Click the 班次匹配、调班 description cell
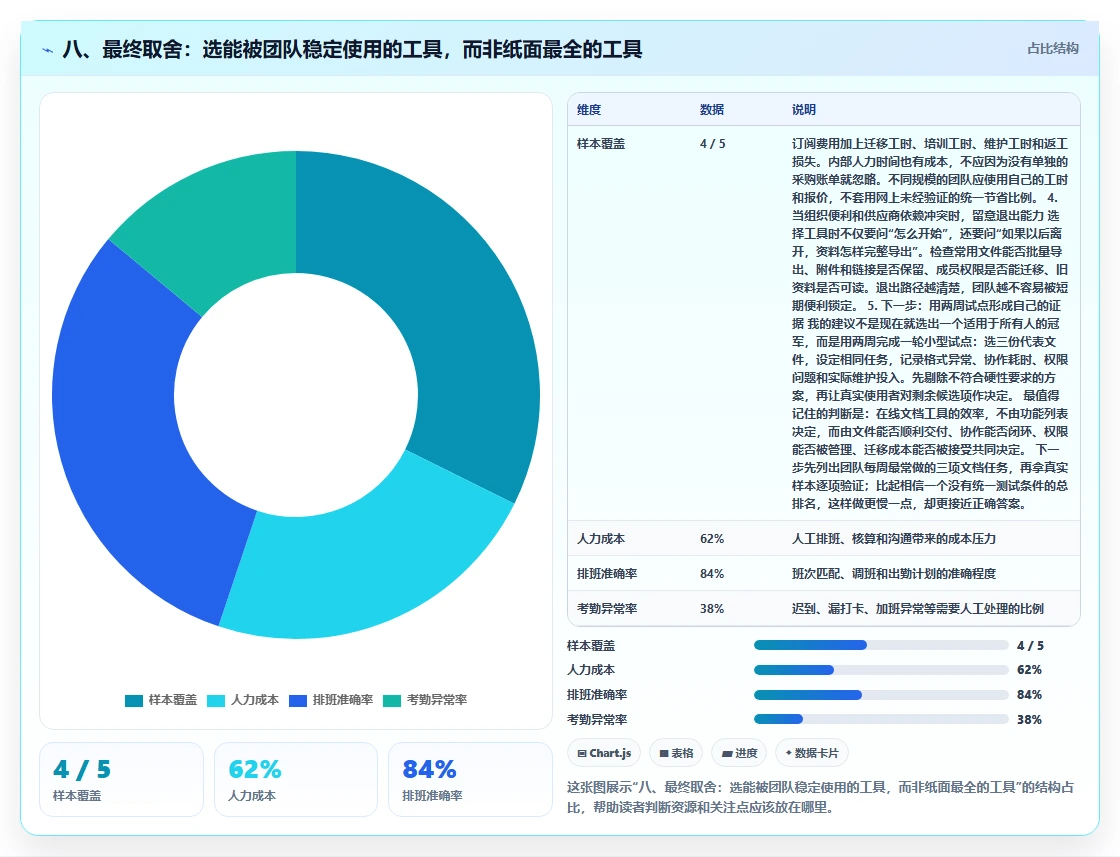This screenshot has height=857, width=1120. pos(894,573)
